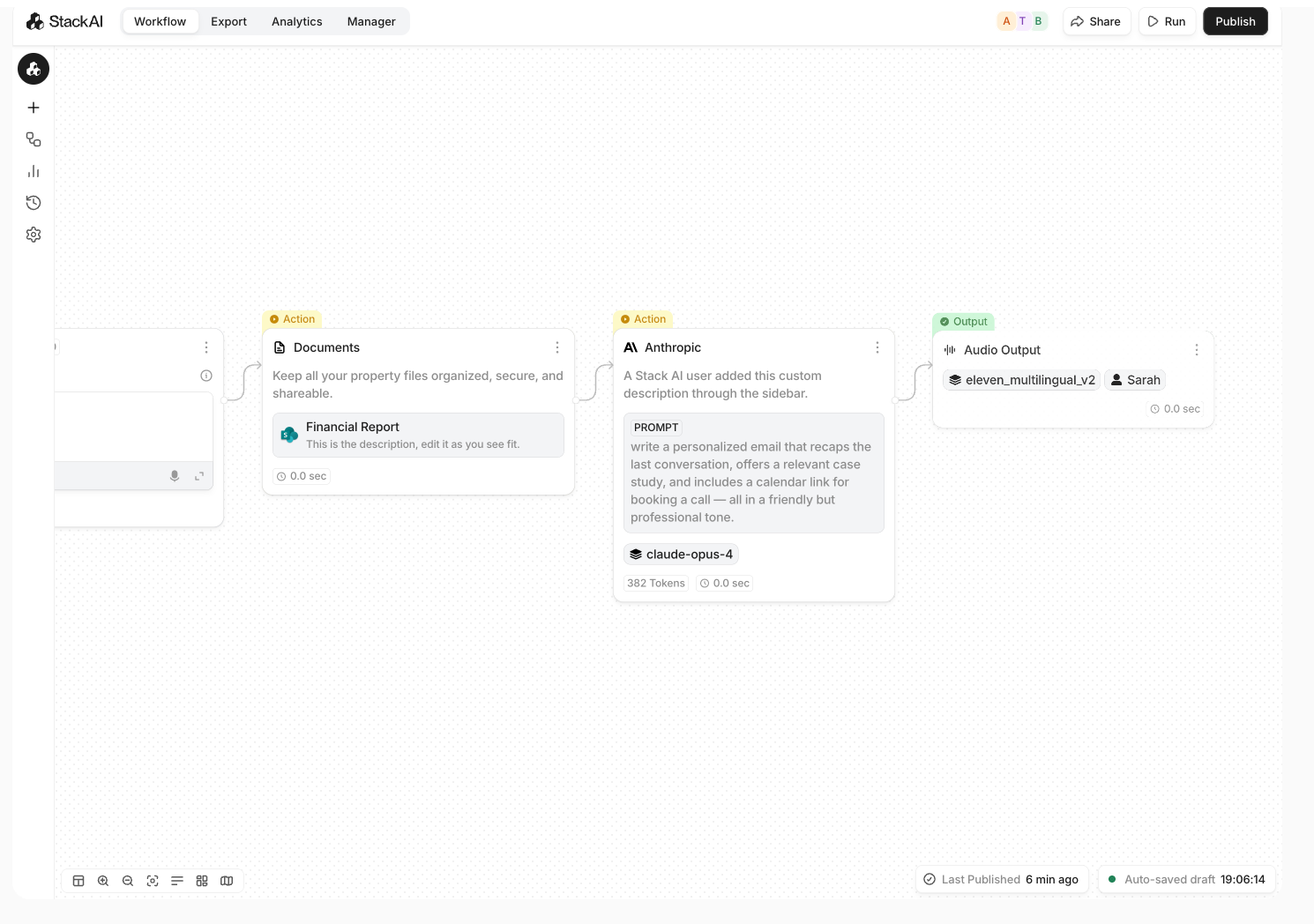Open version history from the sidebar
1314x924 pixels.
34,203
